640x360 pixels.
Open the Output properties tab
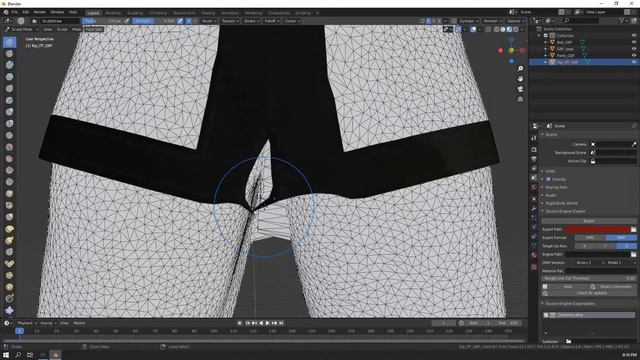[x=534, y=159]
